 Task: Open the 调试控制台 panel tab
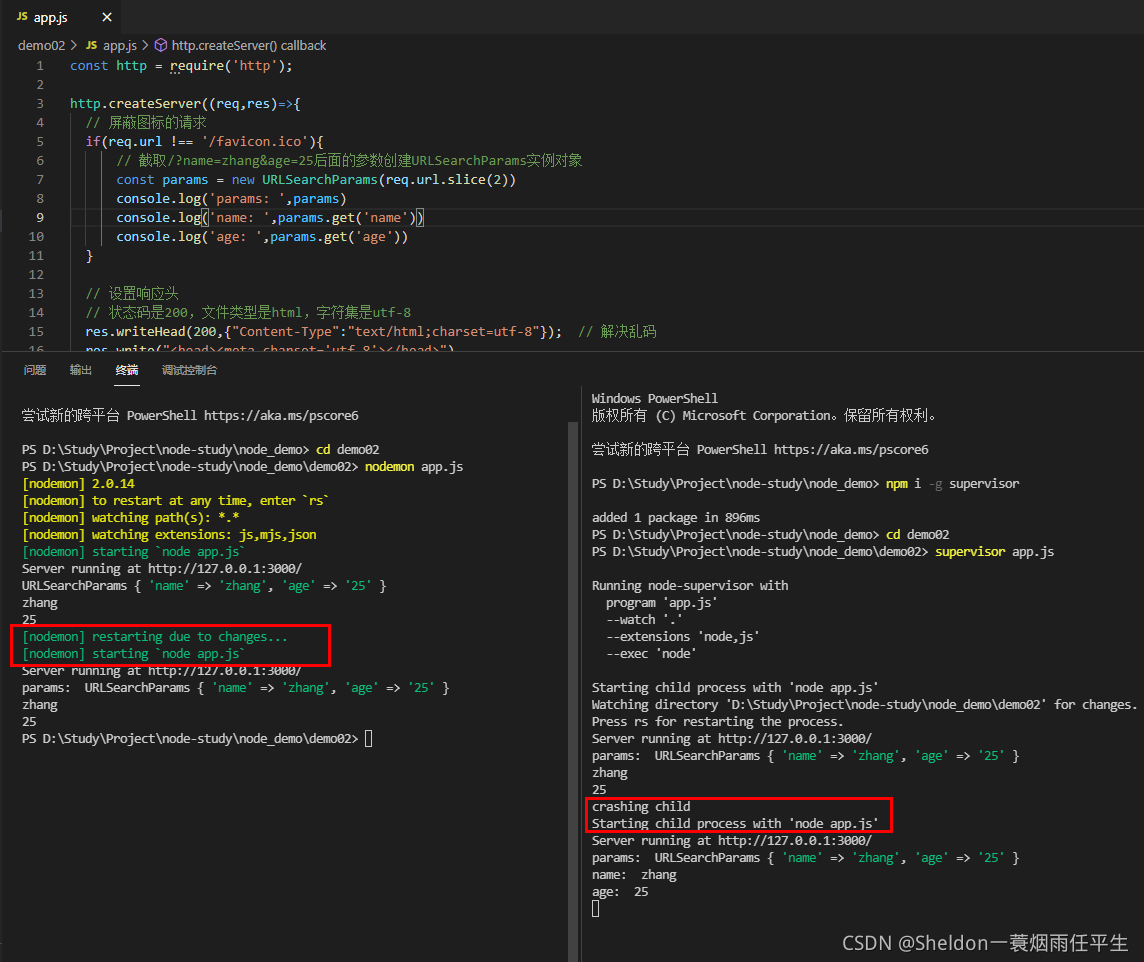pyautogui.click(x=190, y=369)
